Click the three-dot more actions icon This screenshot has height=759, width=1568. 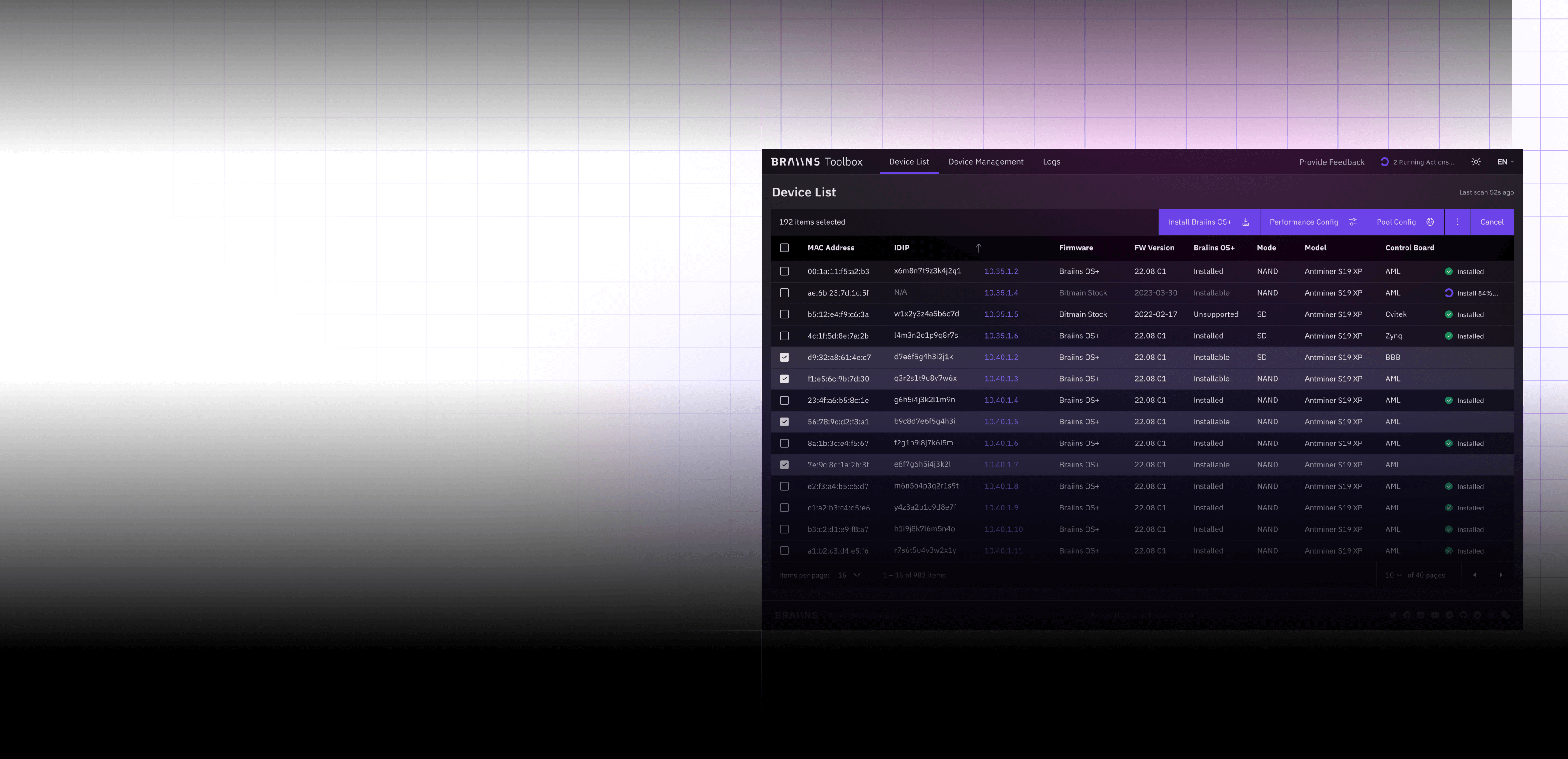tap(1457, 222)
